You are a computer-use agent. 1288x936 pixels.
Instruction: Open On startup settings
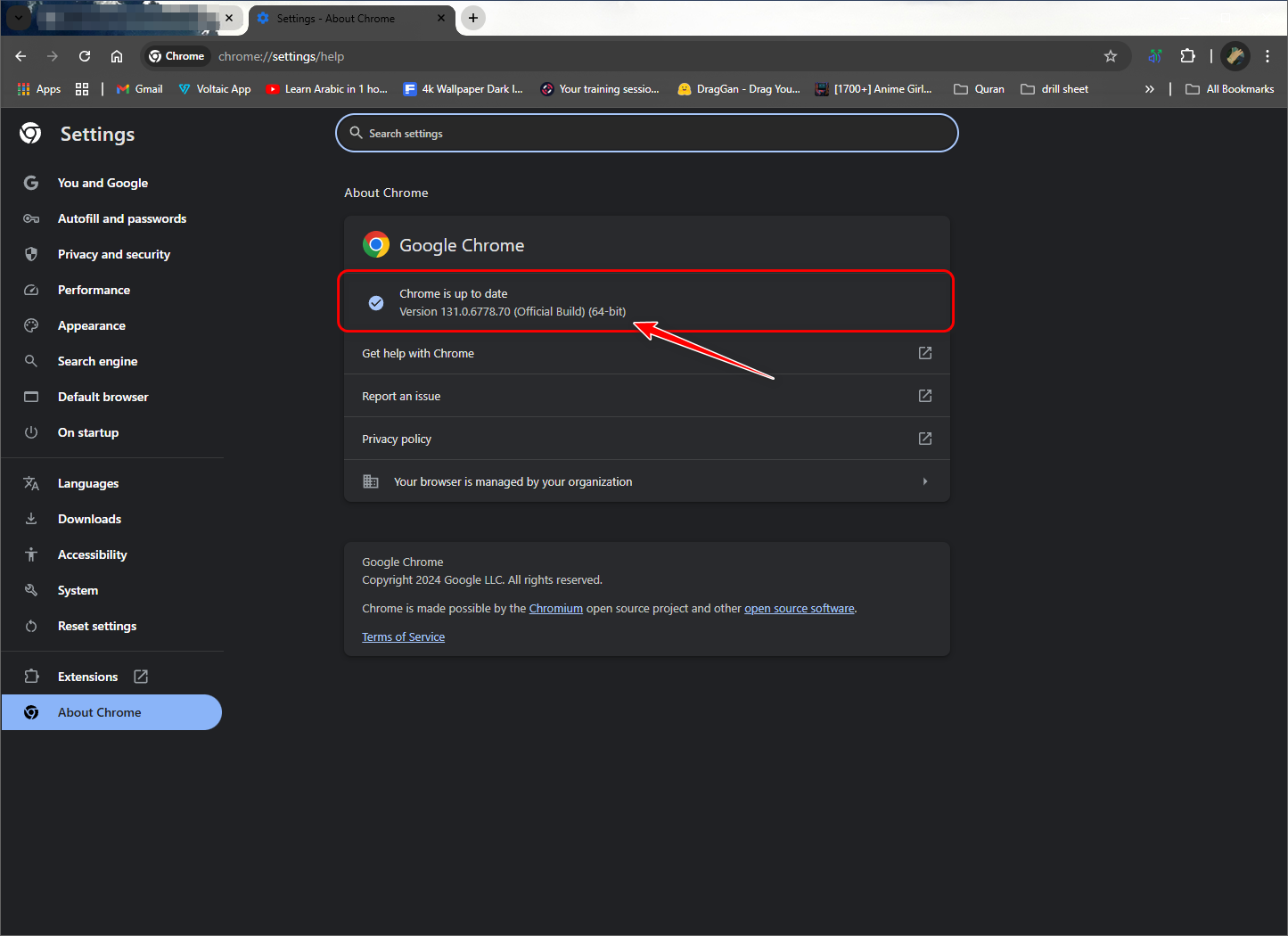(88, 432)
